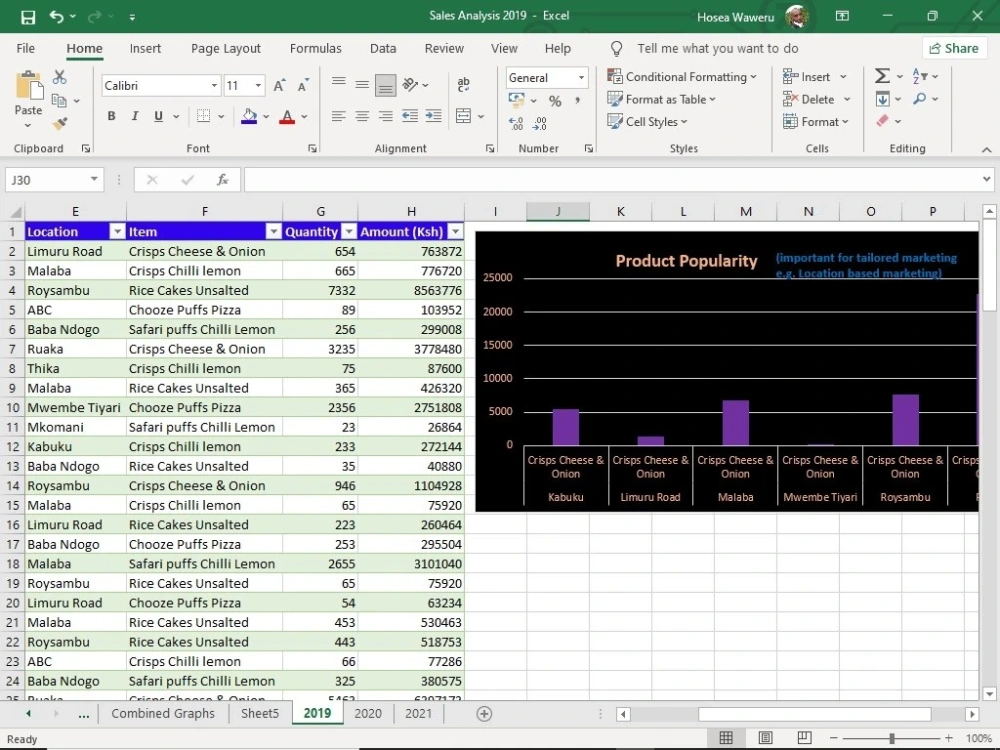Open the 2020 sheet tab
The width and height of the screenshot is (1000, 750).
point(367,713)
